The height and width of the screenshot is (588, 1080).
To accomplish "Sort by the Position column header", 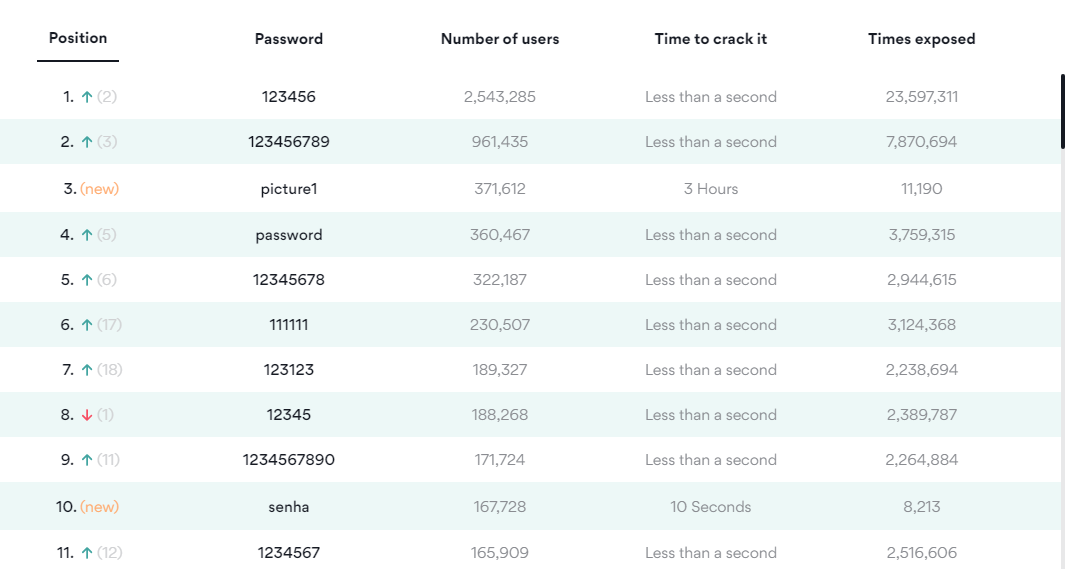I will pyautogui.click(x=78, y=38).
